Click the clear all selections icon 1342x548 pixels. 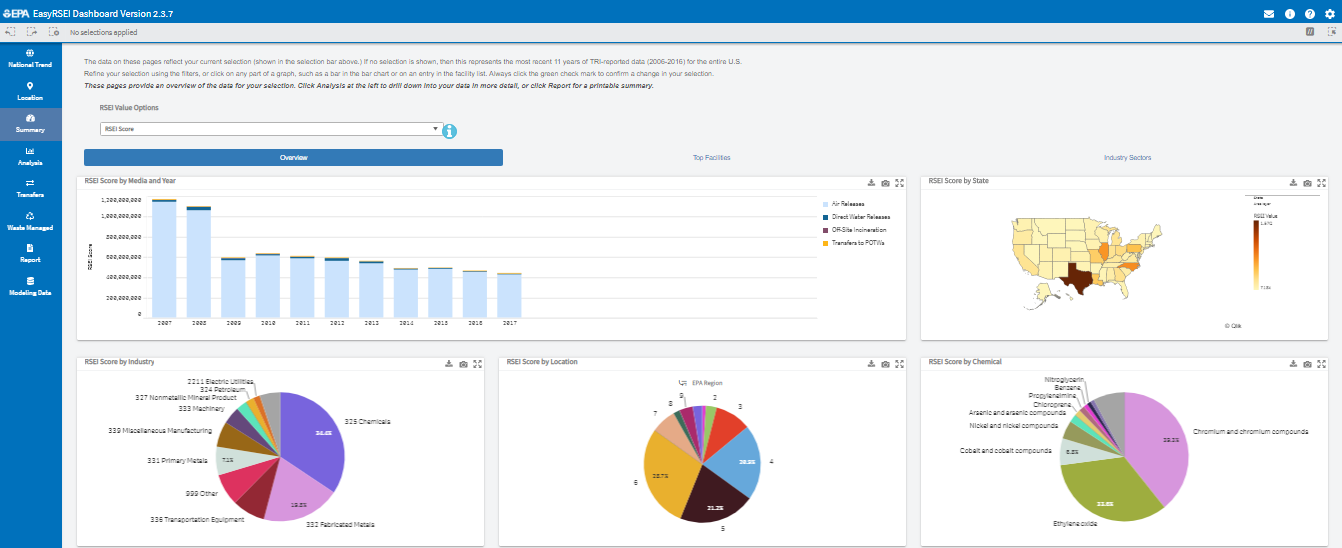coord(54,32)
